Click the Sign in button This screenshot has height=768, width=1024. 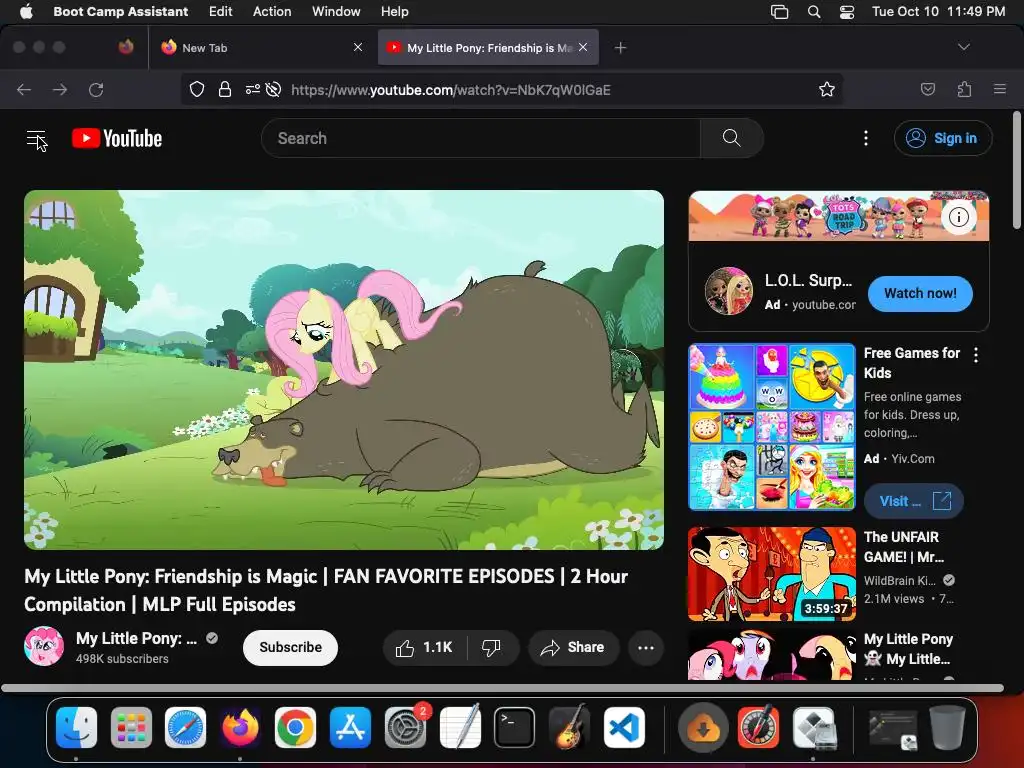pos(942,138)
